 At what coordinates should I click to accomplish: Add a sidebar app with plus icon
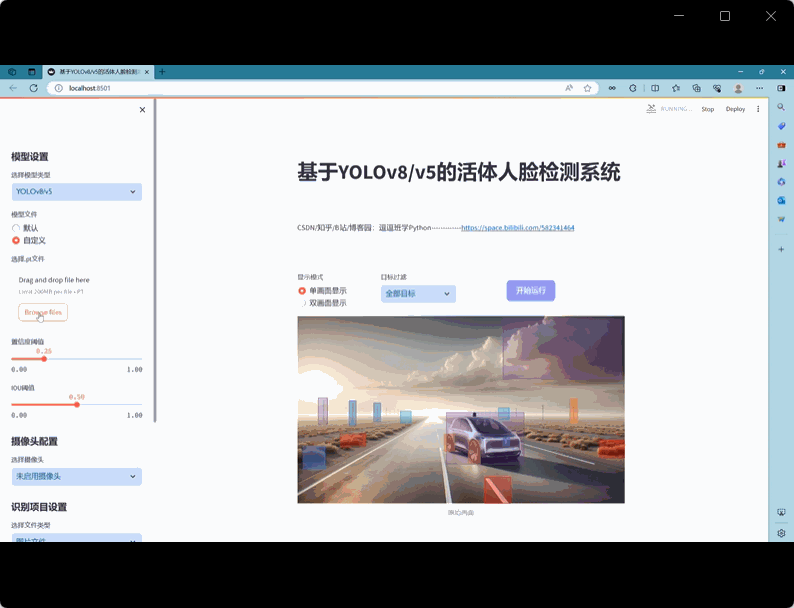pos(781,249)
